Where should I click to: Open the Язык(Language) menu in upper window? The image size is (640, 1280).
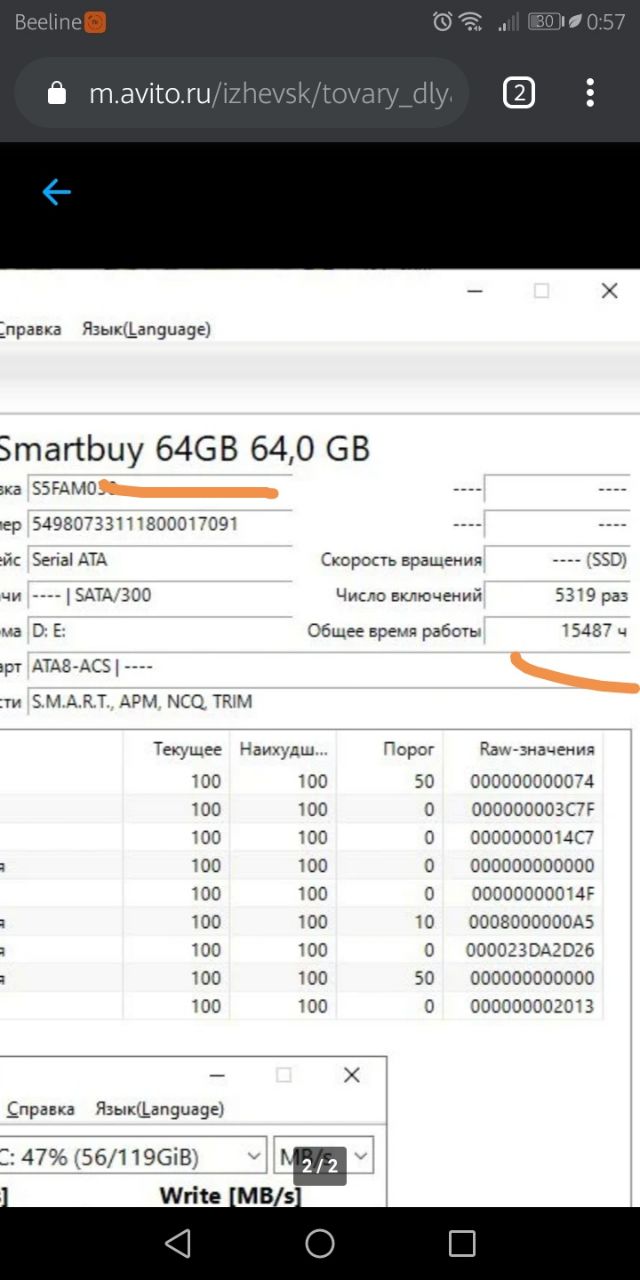[x=146, y=329]
